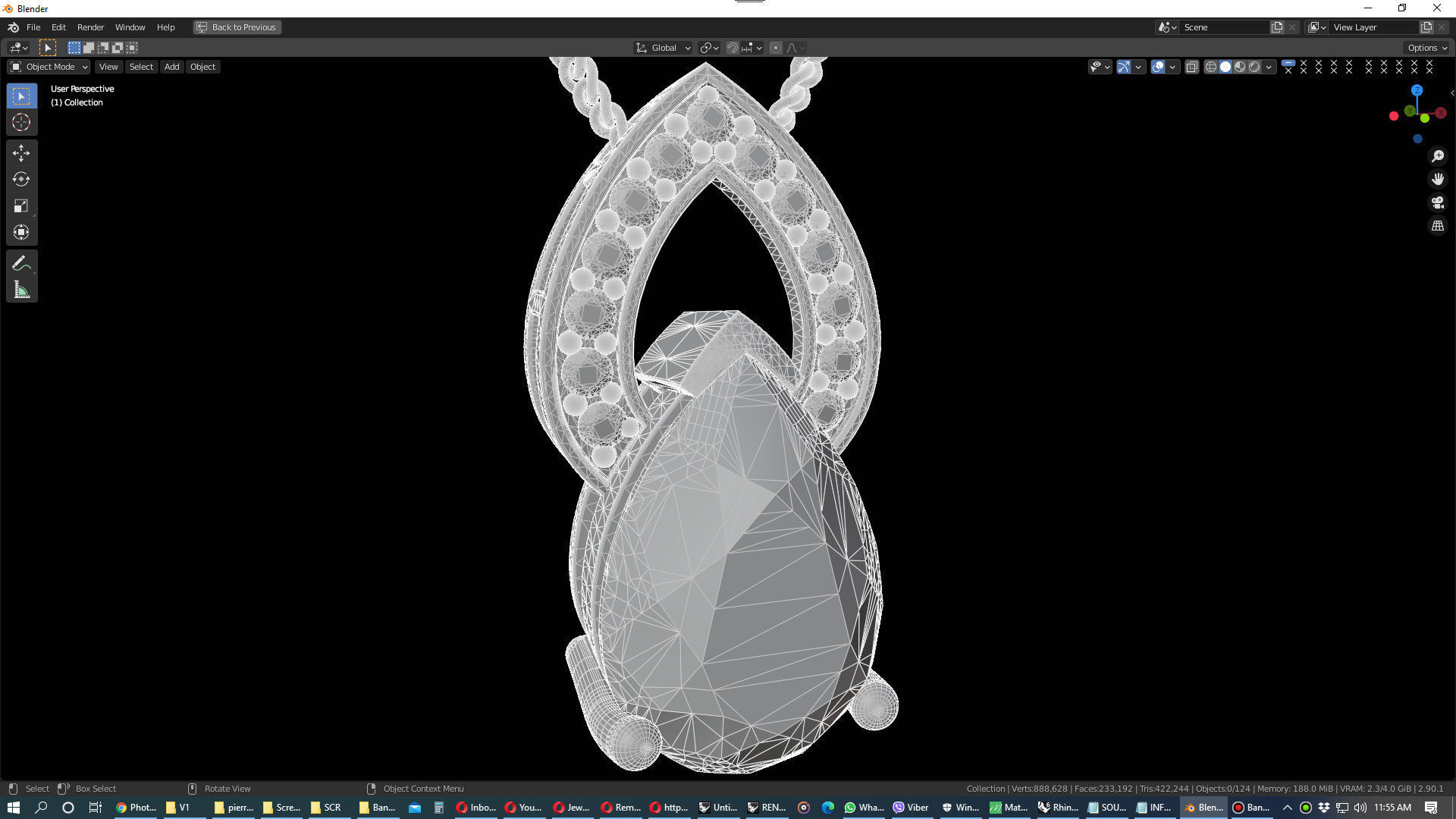Open the Render menu

90,27
